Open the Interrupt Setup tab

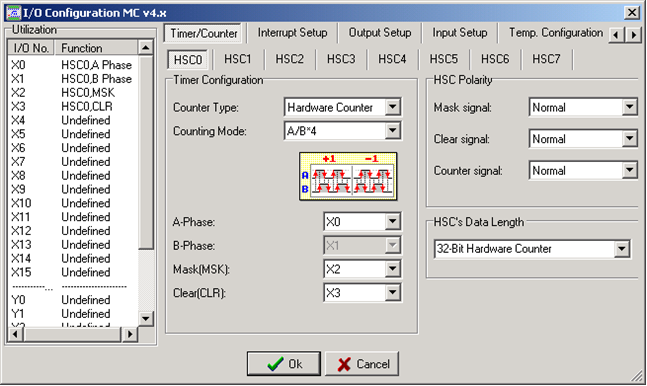tap(292, 33)
